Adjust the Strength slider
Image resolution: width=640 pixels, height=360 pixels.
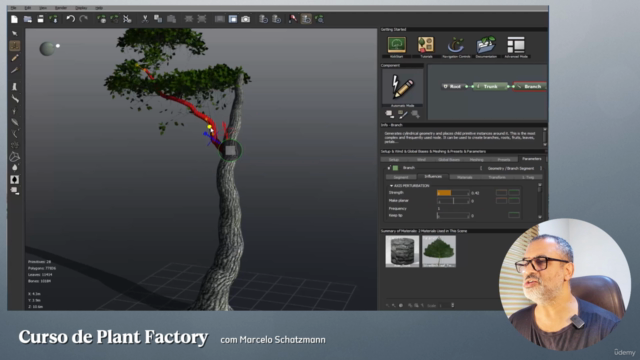click(x=453, y=193)
